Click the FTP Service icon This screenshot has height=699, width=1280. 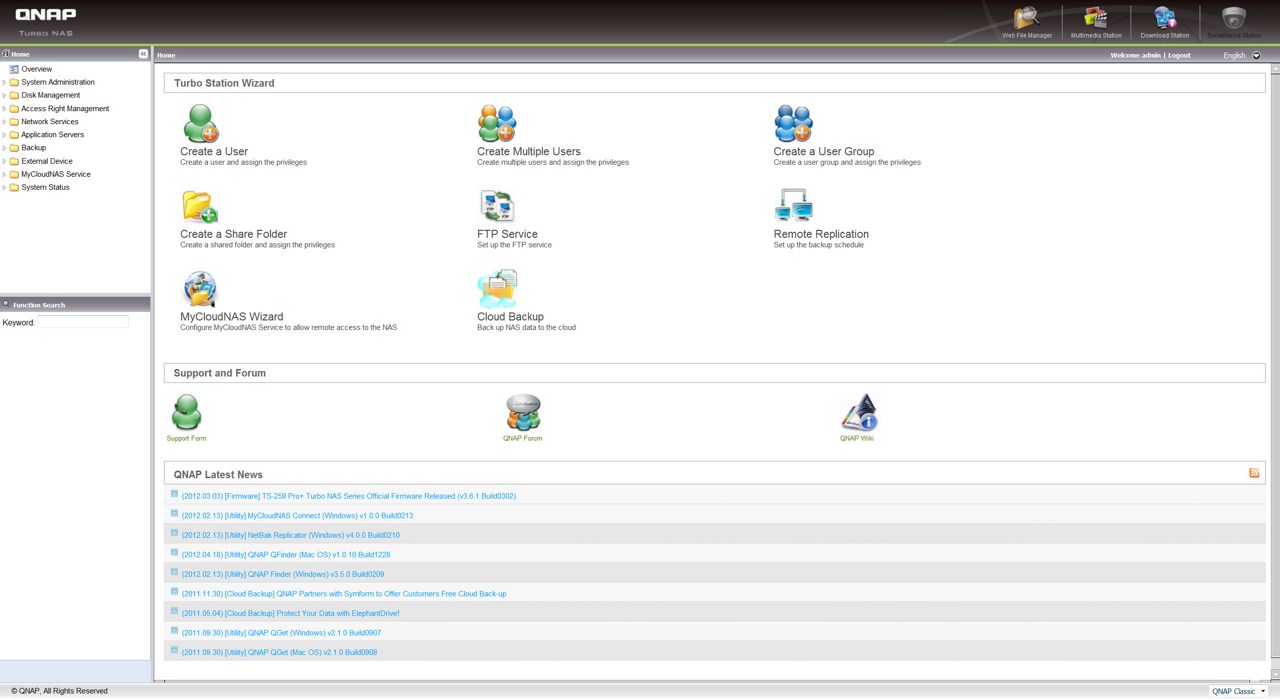pyautogui.click(x=497, y=207)
